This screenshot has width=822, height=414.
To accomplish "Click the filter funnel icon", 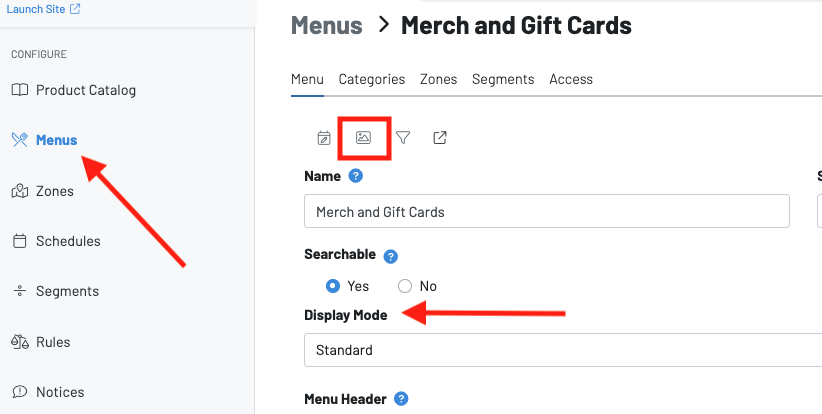I will [402, 138].
